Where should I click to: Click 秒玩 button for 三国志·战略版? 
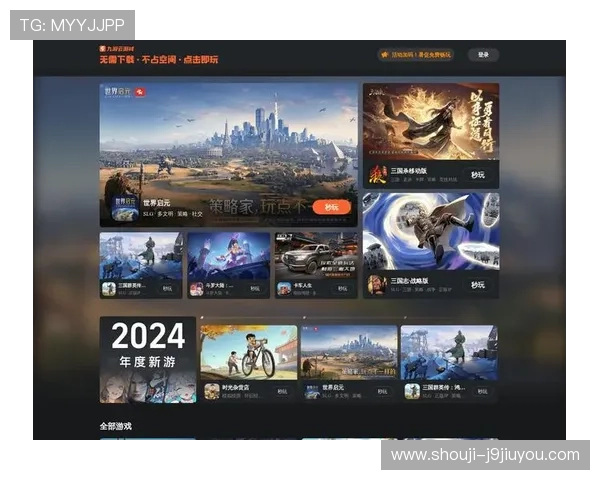[x=478, y=285]
